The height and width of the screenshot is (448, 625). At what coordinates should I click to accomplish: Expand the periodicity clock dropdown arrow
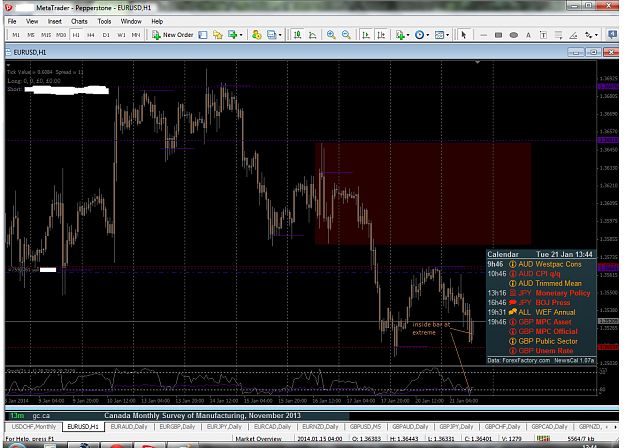[428, 35]
